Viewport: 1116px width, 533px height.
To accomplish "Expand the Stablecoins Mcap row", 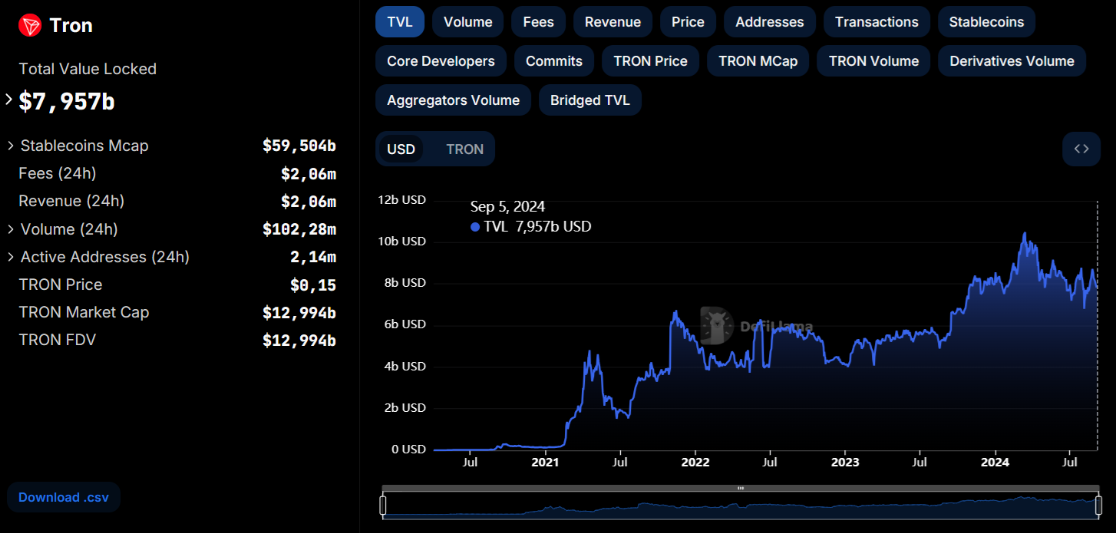I will 11,146.
